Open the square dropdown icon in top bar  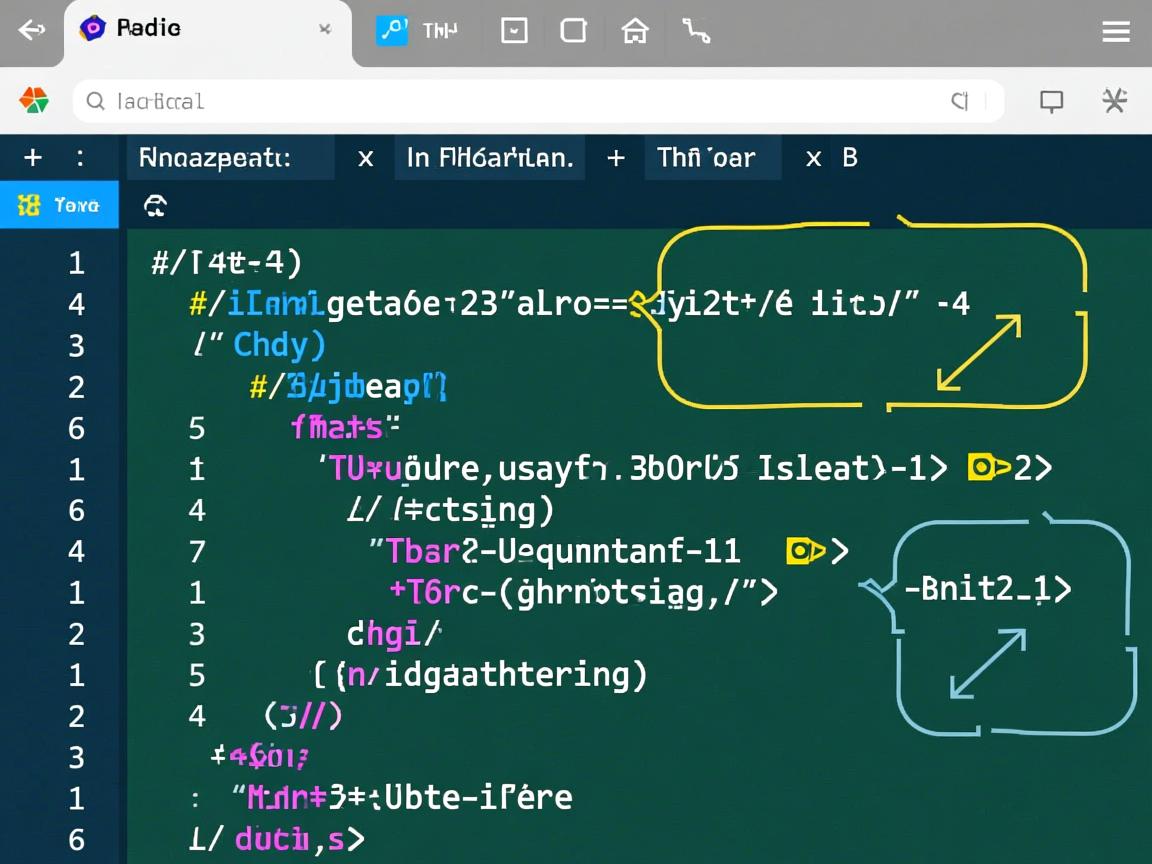514,31
